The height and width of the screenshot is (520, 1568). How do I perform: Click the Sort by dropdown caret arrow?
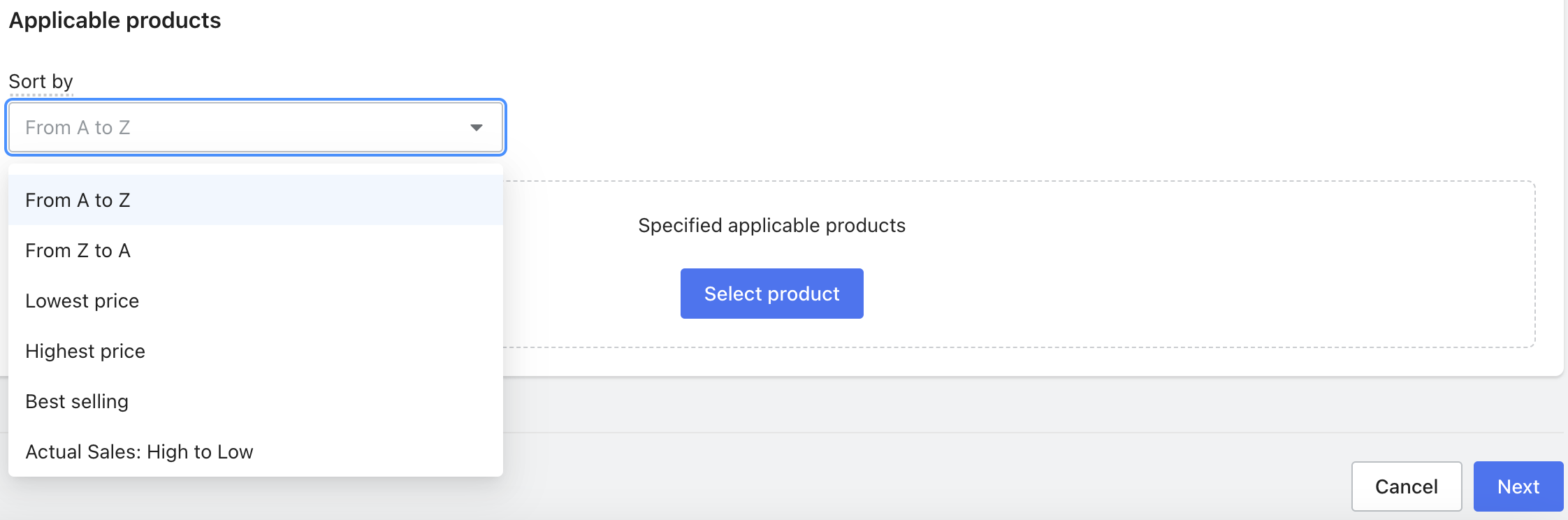(477, 127)
